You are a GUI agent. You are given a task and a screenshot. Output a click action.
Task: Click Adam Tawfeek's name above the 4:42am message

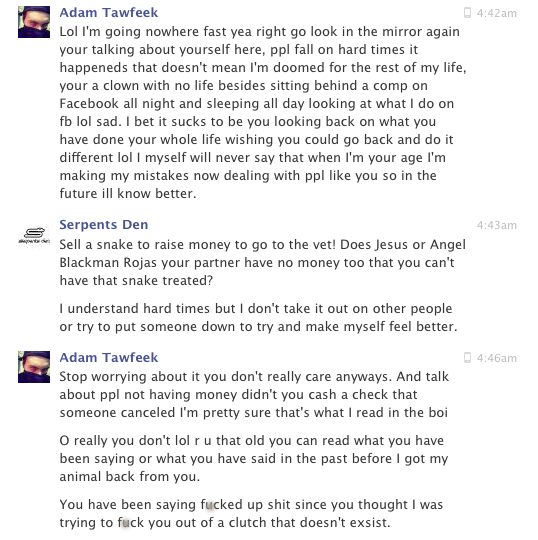pyautogui.click(x=108, y=13)
